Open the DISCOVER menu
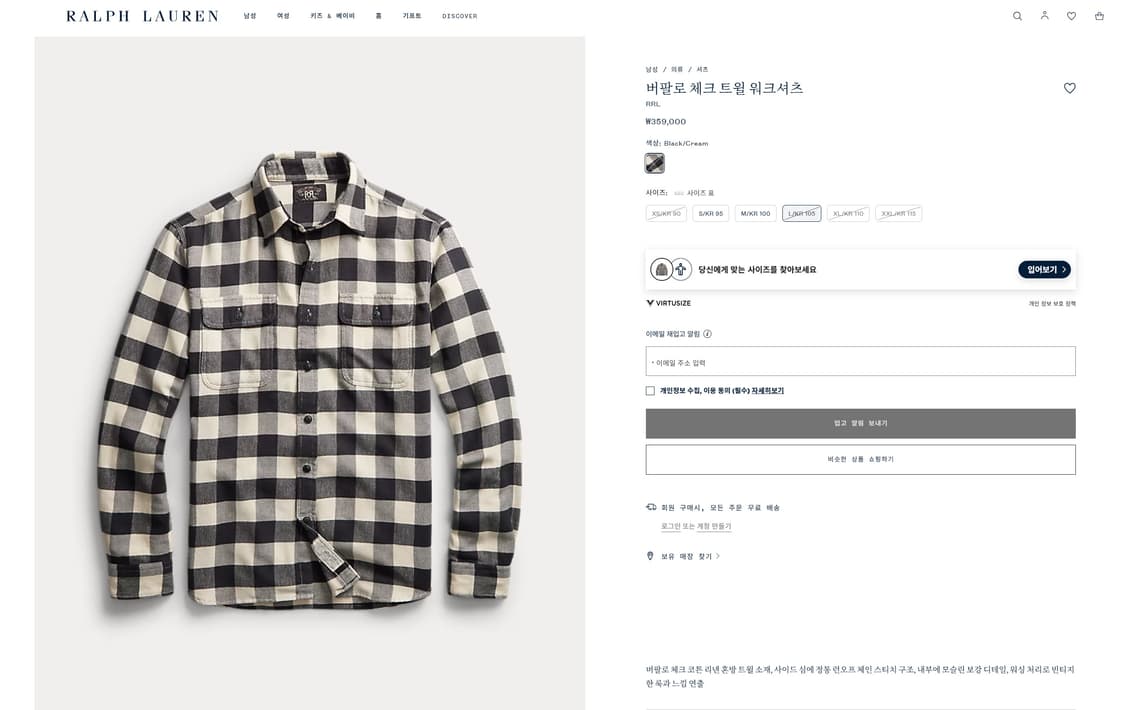Viewport: 1125px width, 710px height. coord(459,16)
